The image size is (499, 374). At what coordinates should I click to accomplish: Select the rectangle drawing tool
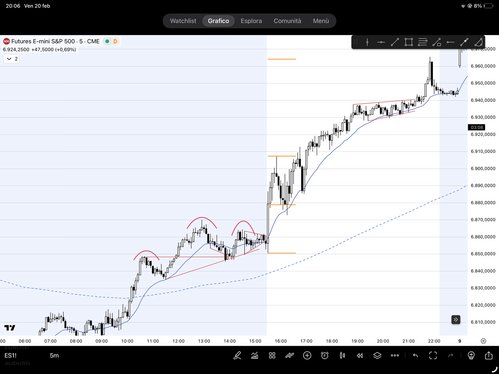tap(409, 42)
